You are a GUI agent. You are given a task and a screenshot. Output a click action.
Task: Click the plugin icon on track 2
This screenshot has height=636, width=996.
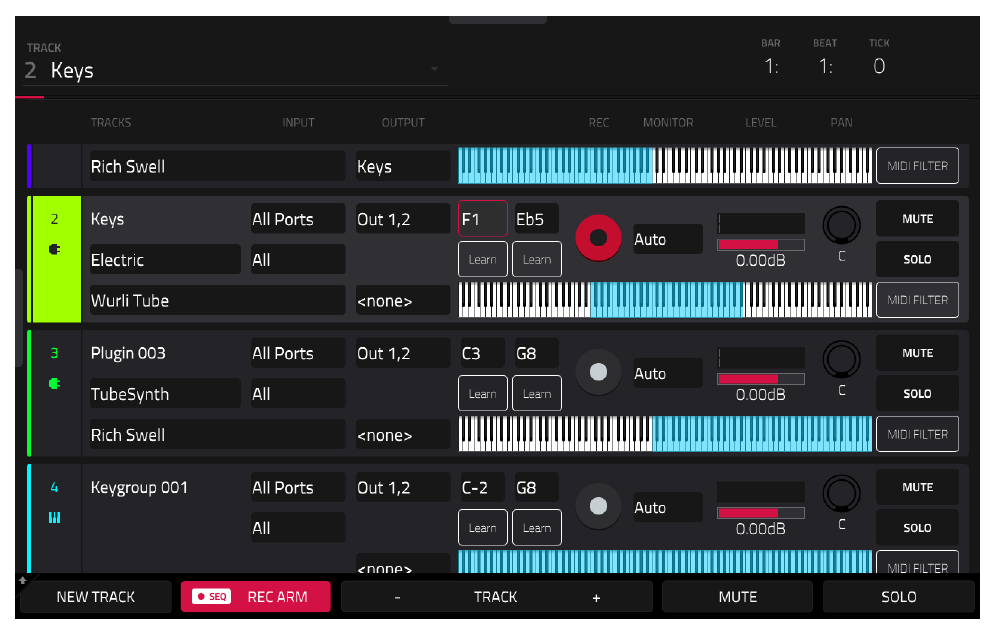pyautogui.click(x=55, y=250)
